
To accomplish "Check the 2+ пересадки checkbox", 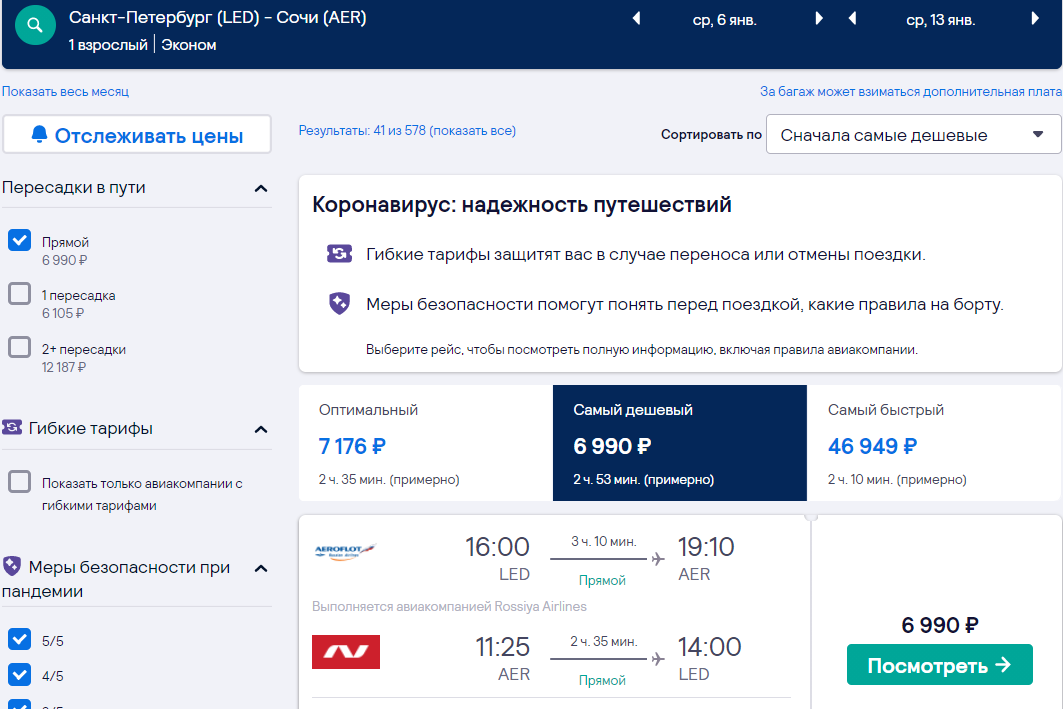I will (20, 347).
